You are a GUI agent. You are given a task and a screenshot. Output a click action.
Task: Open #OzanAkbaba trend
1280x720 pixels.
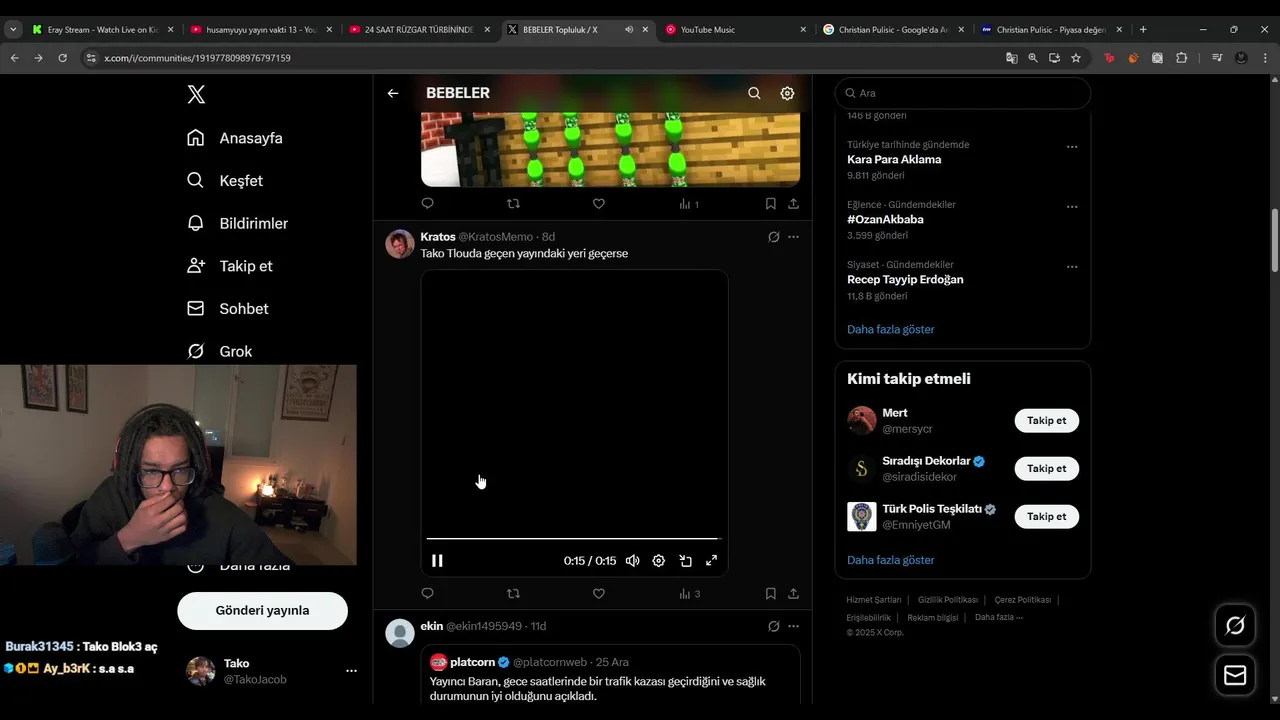click(885, 220)
